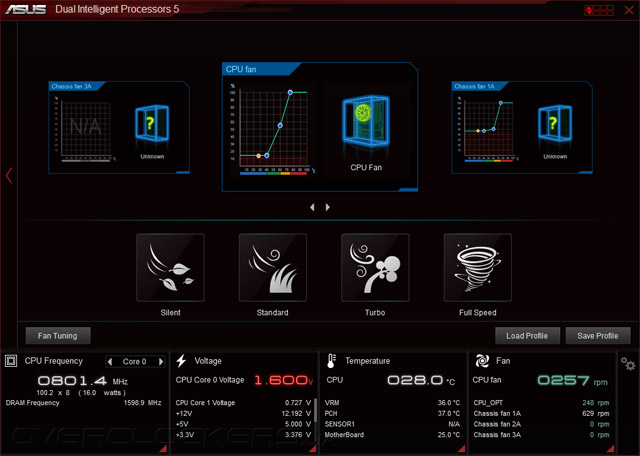Click the Fan panel fan icon
This screenshot has height=456, width=640.
pyautogui.click(x=482, y=361)
